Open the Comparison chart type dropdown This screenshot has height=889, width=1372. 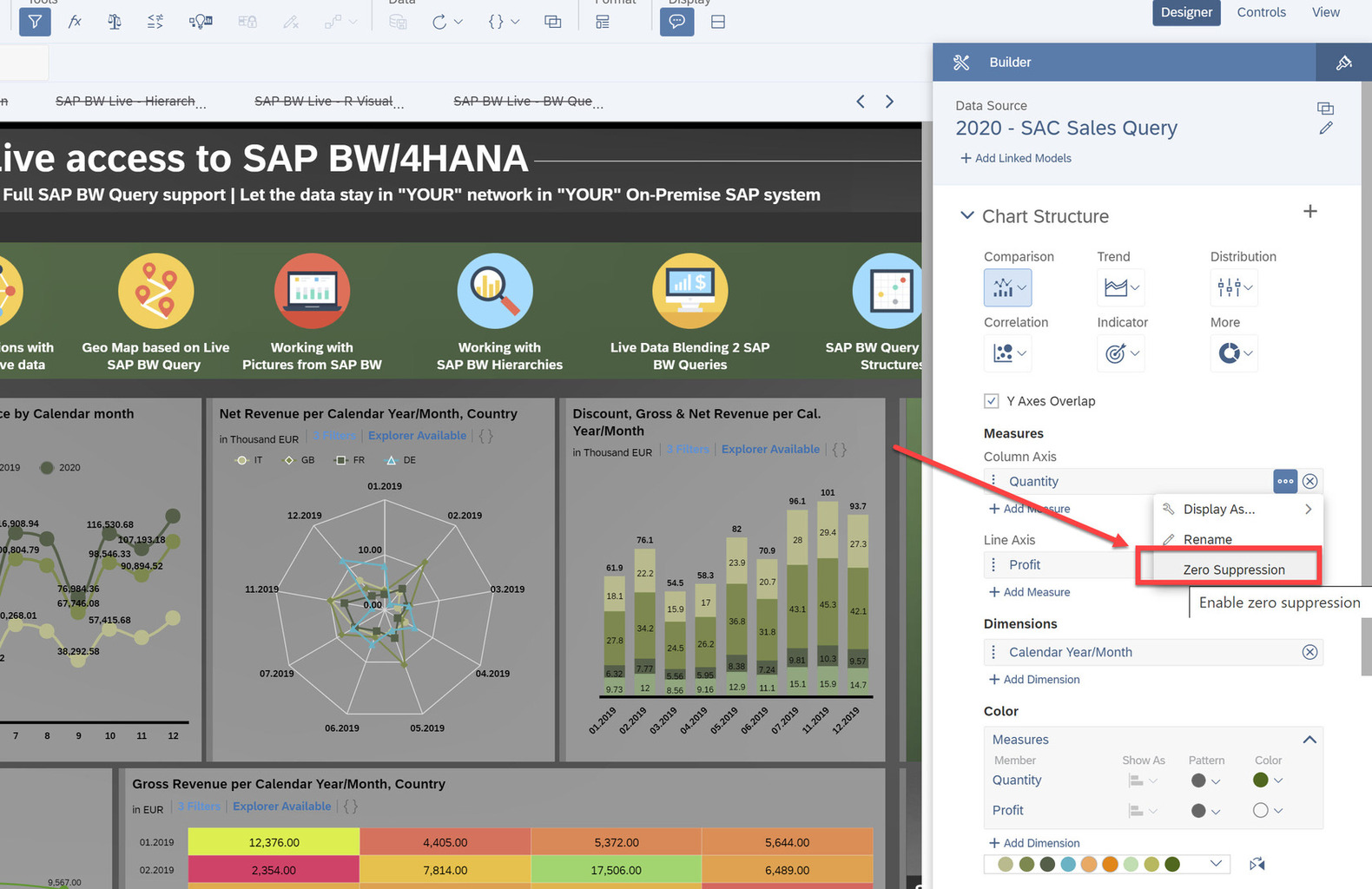pyautogui.click(x=1008, y=287)
